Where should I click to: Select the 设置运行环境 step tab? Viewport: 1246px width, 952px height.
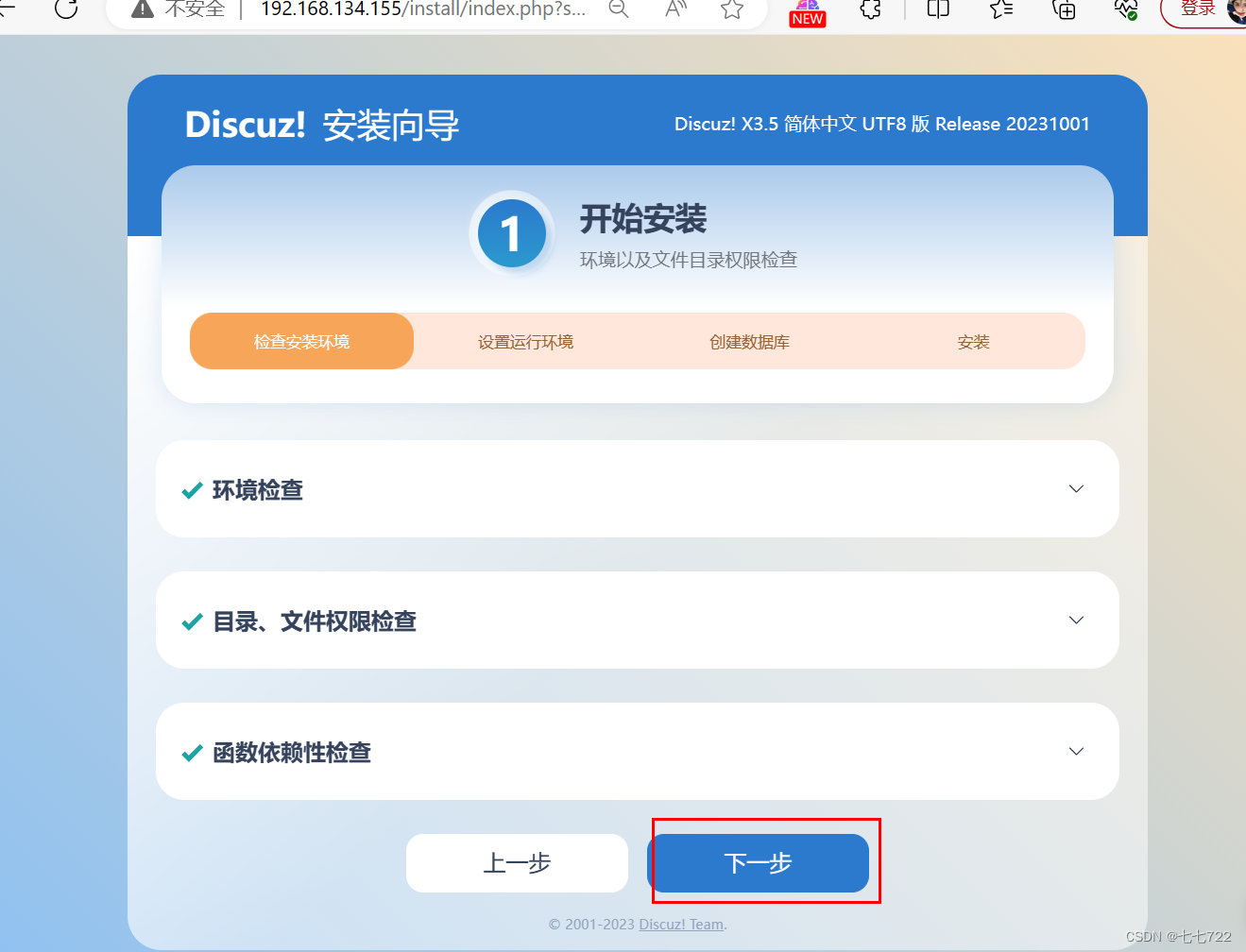point(525,342)
